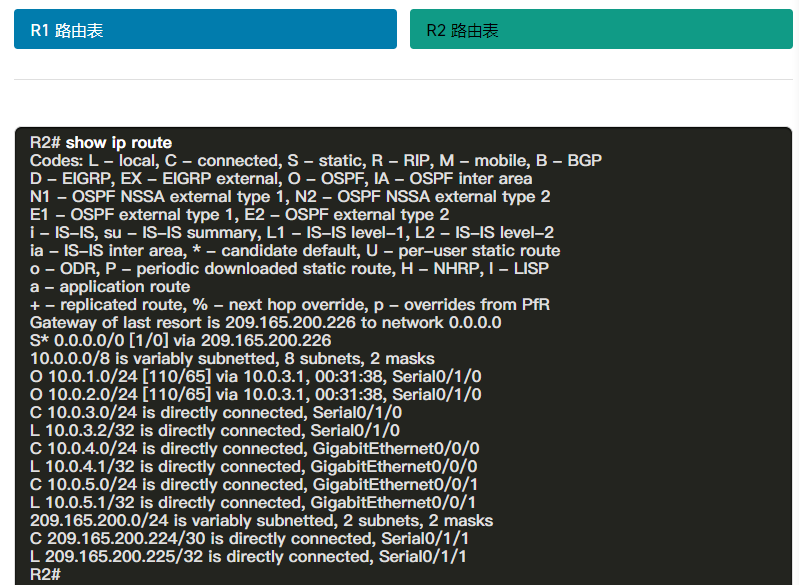Select the connected 10.0.4.0/24 GigabitEthernet0/0/0 entry

click(254, 449)
